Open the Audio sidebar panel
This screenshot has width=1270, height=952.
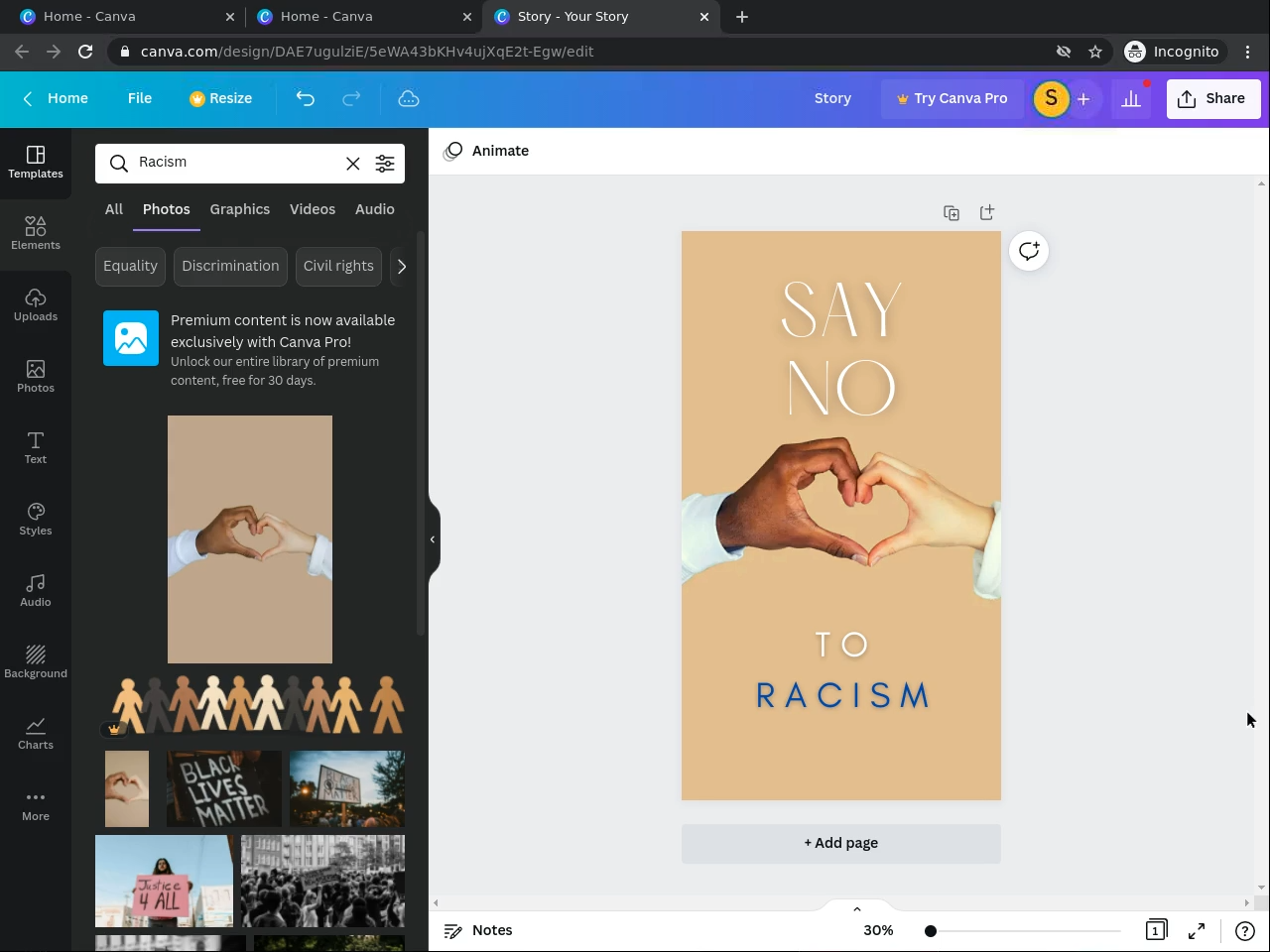(x=36, y=591)
